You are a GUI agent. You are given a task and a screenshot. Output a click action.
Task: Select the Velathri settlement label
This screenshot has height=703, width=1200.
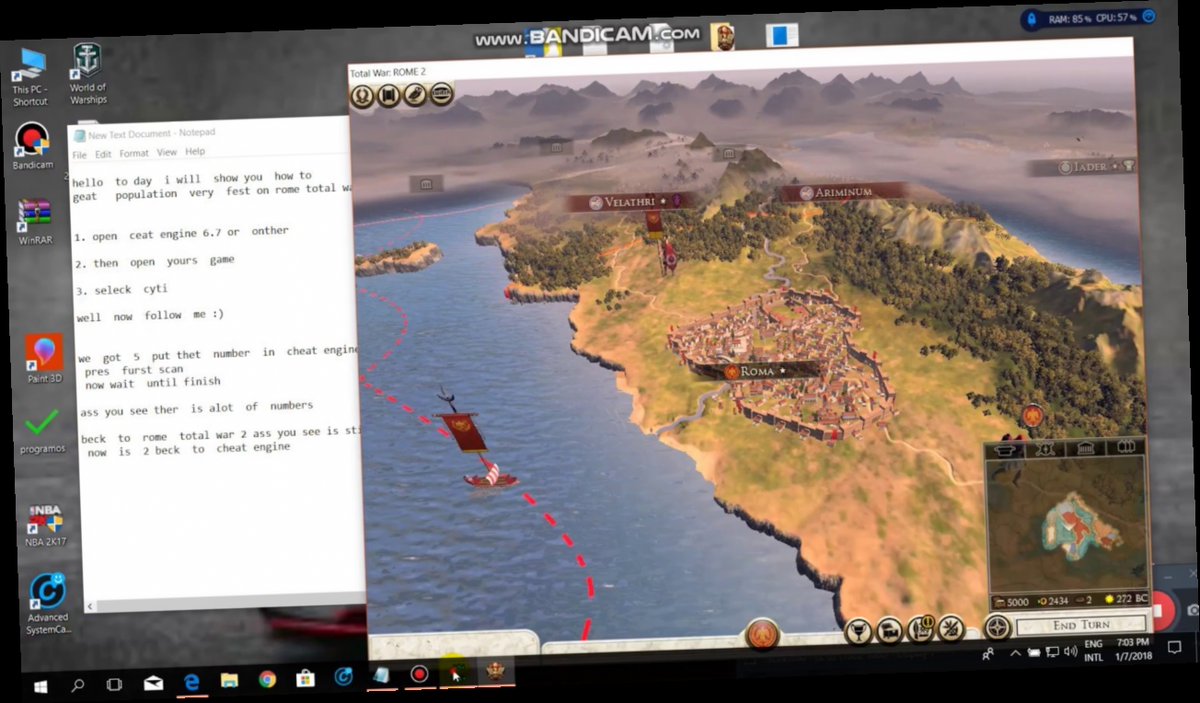630,202
